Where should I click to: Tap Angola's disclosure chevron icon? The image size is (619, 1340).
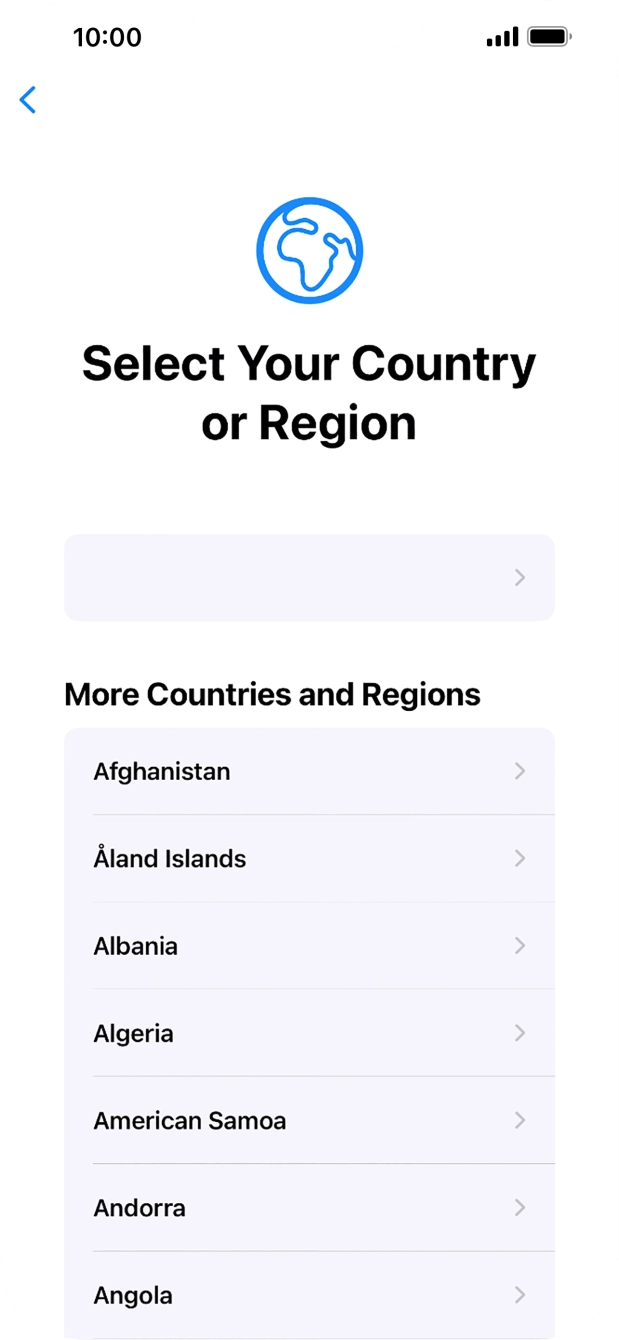point(520,1295)
